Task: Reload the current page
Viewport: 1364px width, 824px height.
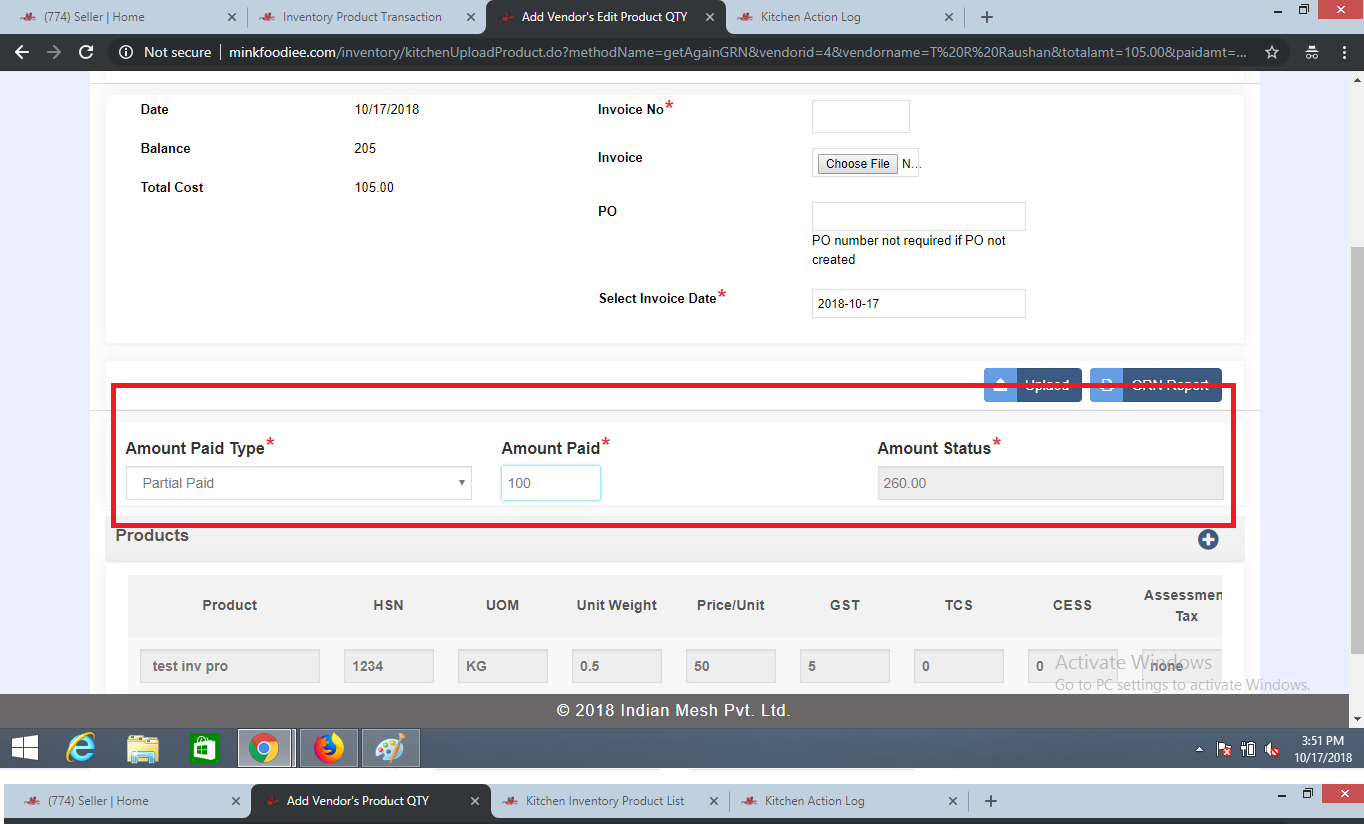Action: pos(86,52)
